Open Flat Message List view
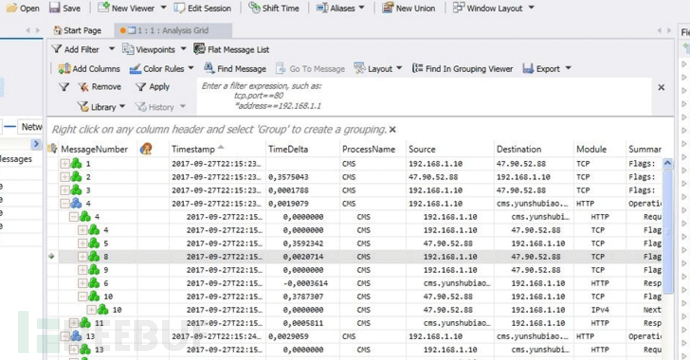This screenshot has height=360, width=690. coord(231,49)
